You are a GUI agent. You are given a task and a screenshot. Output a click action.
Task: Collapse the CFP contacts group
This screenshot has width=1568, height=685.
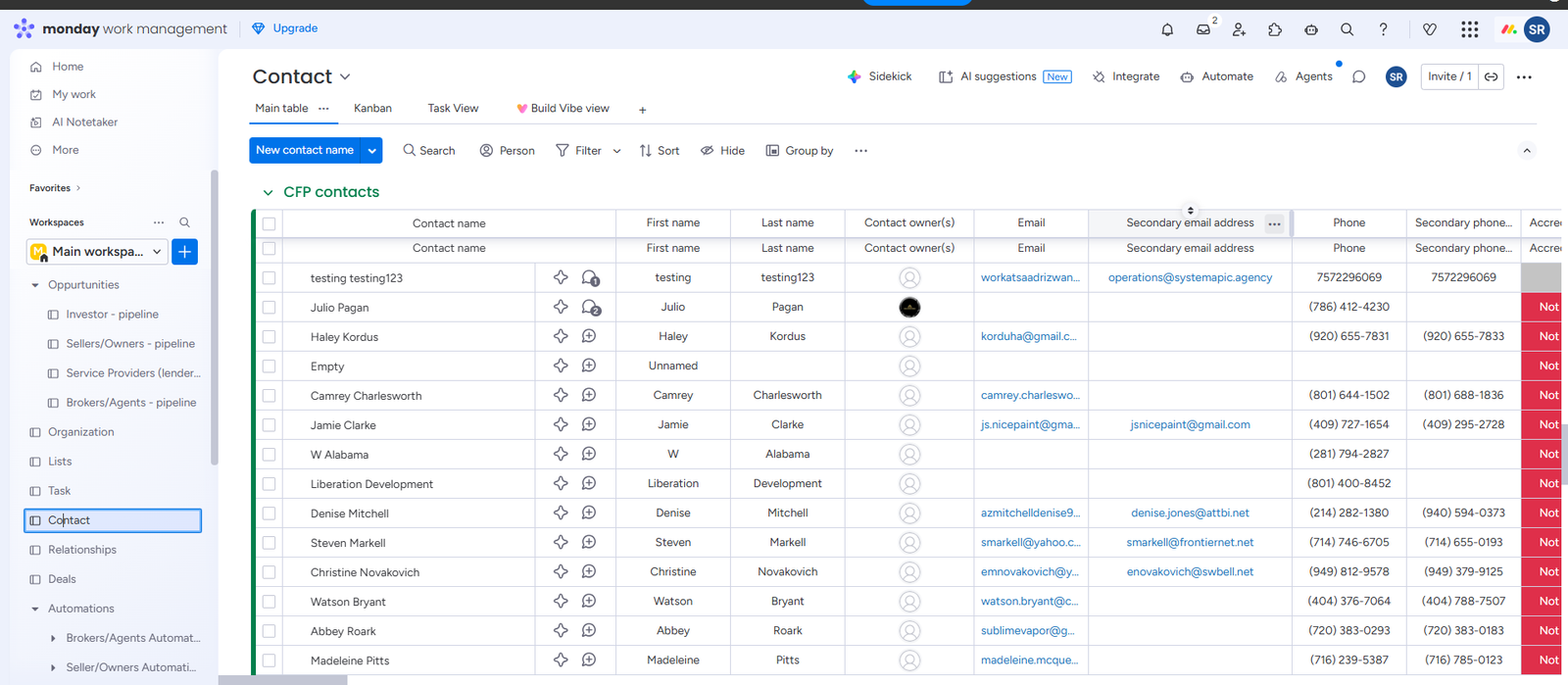pos(268,192)
